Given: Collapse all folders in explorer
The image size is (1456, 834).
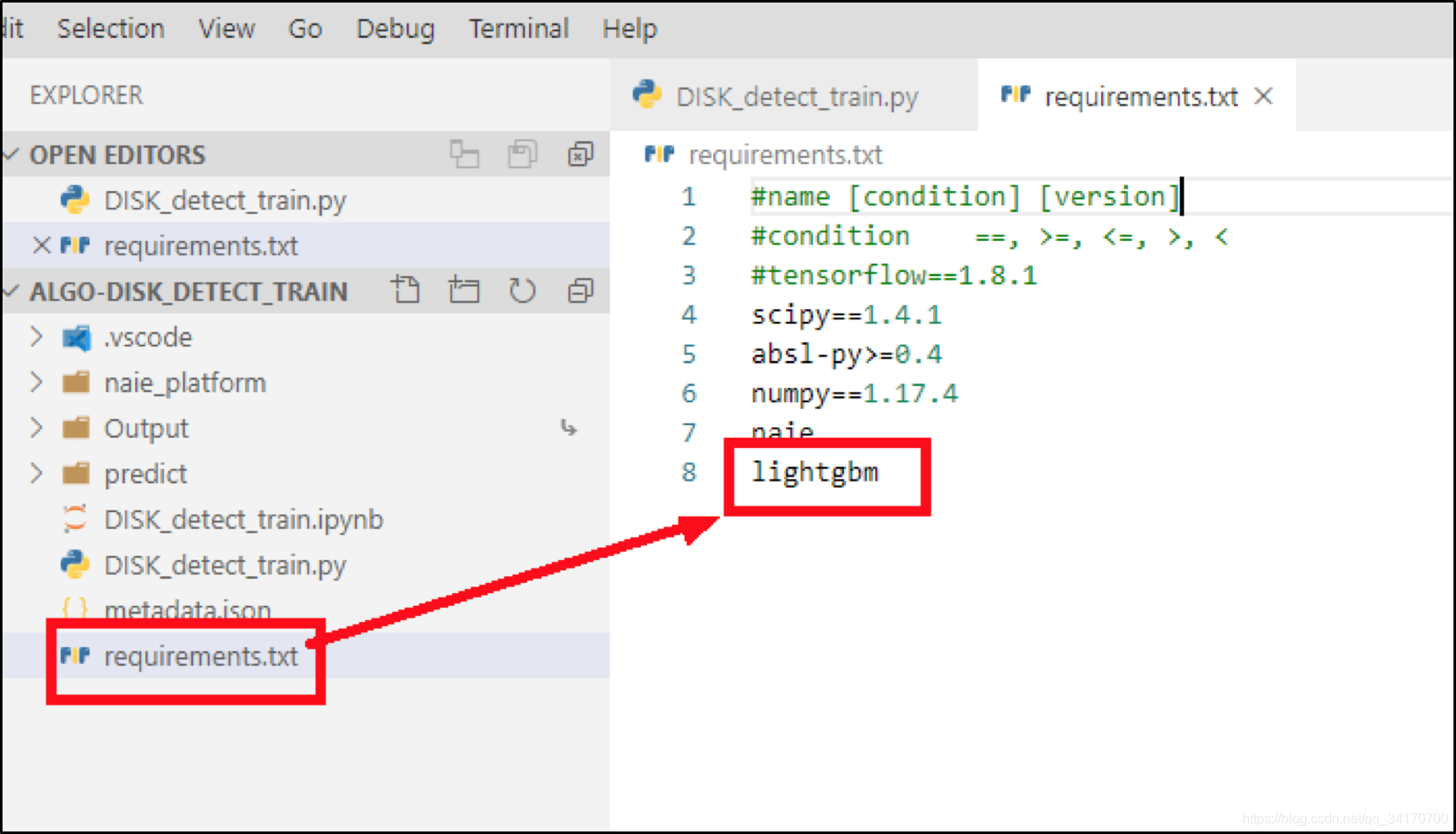Looking at the screenshot, I should (x=581, y=291).
